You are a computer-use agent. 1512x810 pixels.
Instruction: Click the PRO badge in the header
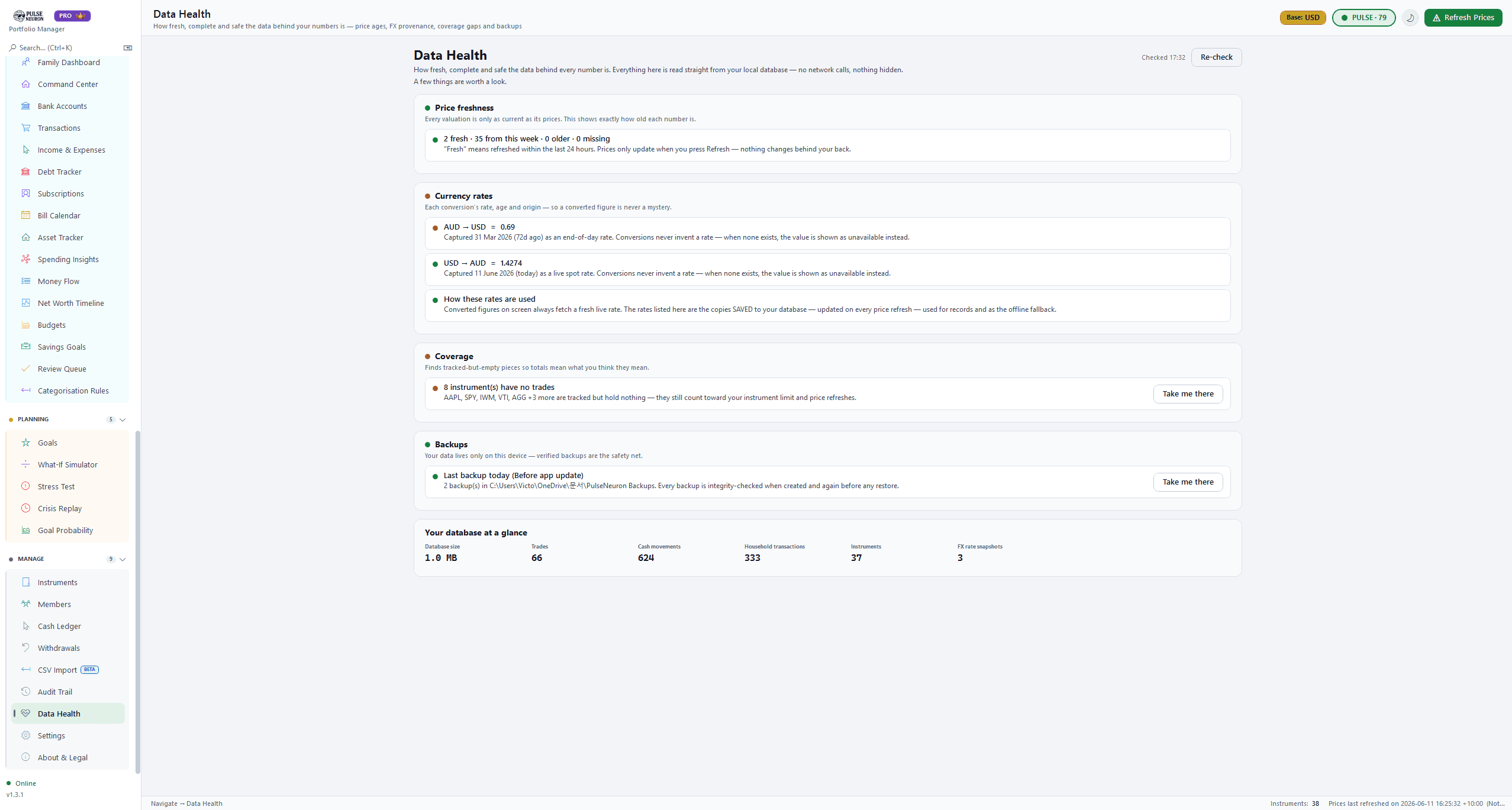[x=72, y=16]
